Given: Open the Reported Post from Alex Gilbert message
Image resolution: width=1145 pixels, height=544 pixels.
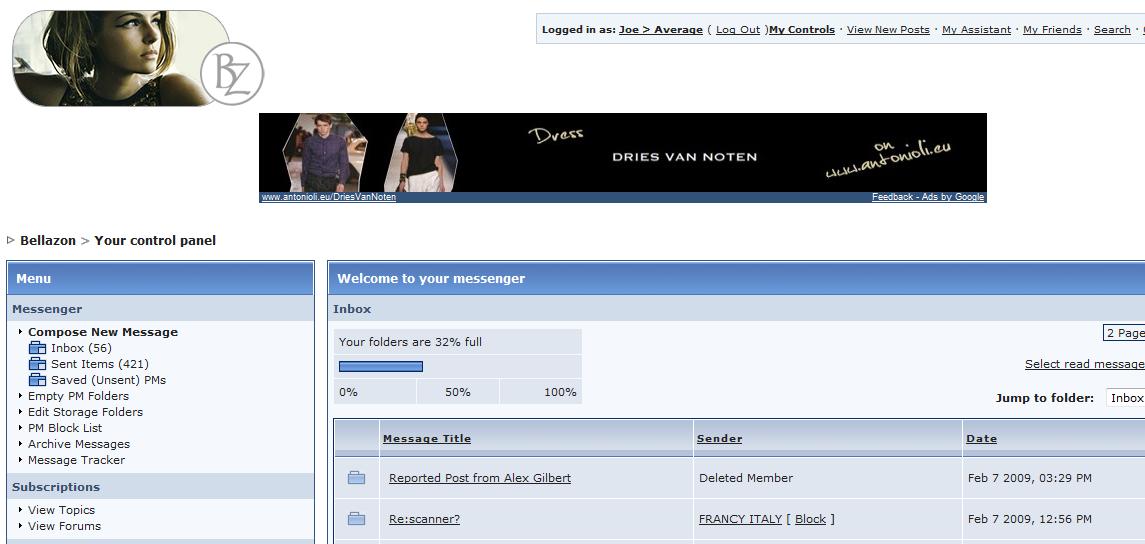Looking at the screenshot, I should coord(480,478).
